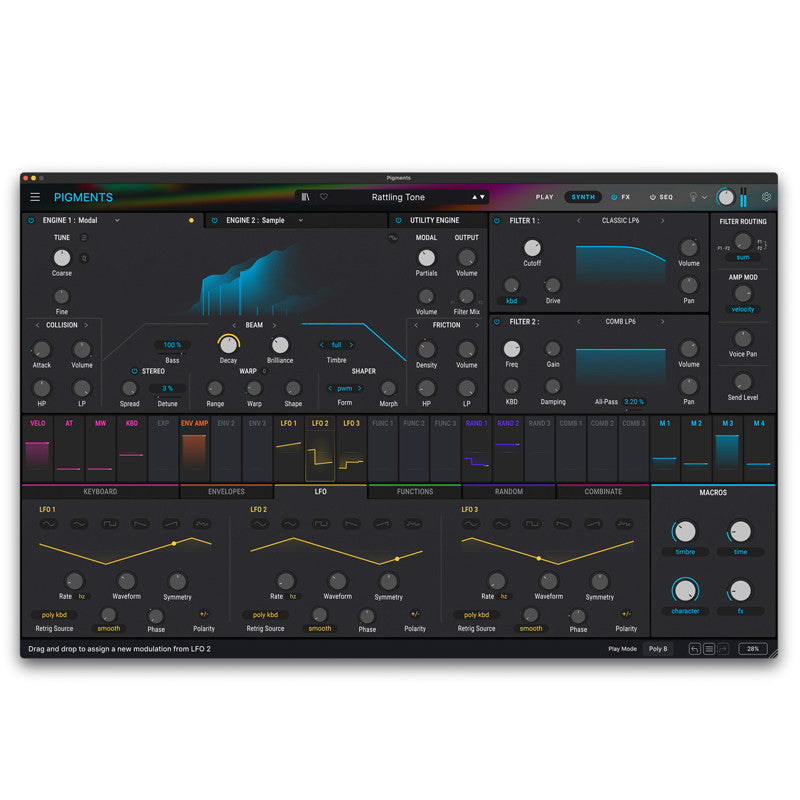This screenshot has height=800, width=800.
Task: Toggle LFO 1 Rate hz sync mode
Action: (x=82, y=596)
